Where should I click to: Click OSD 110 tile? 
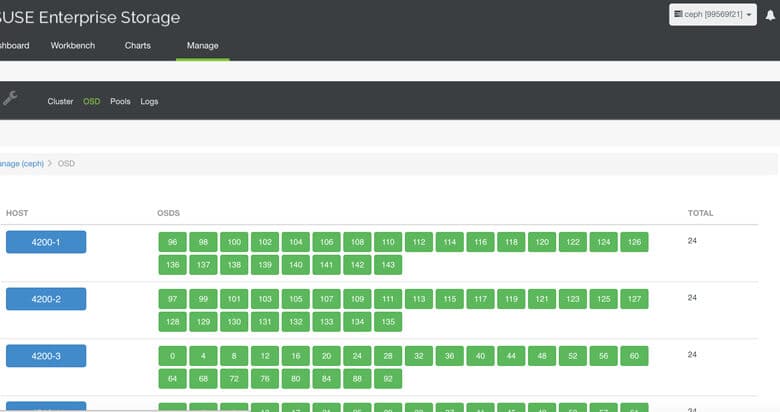click(388, 242)
